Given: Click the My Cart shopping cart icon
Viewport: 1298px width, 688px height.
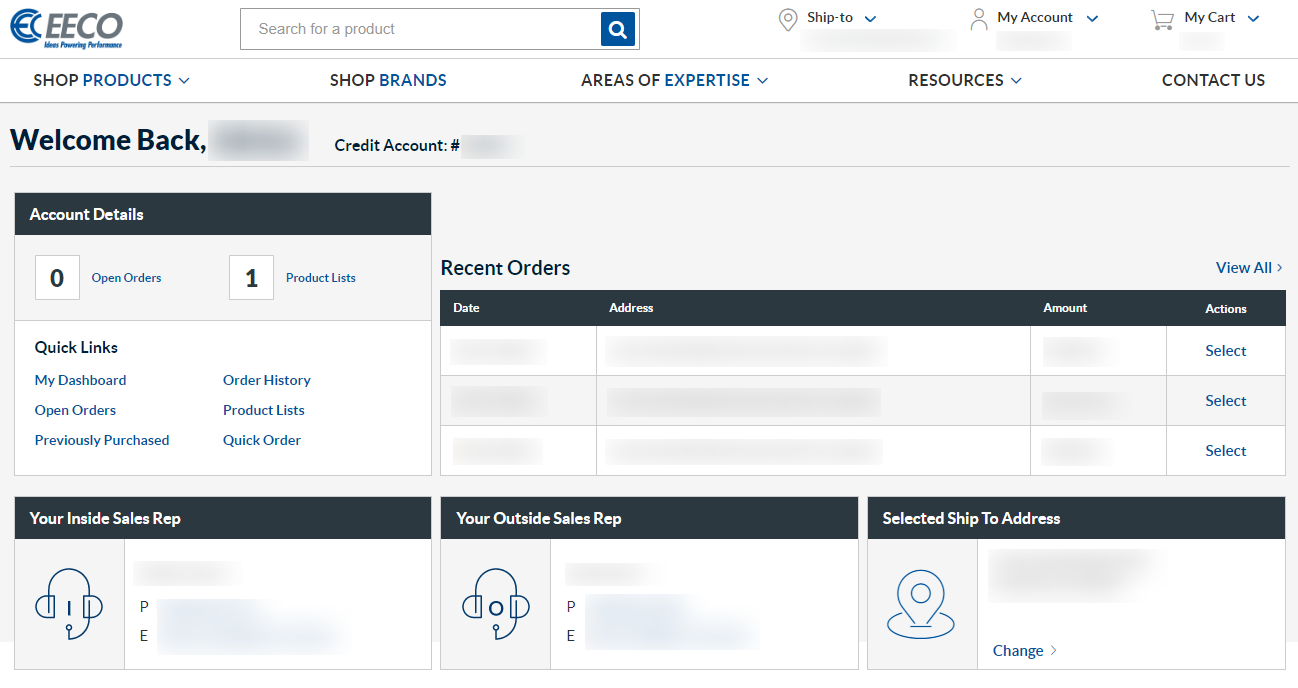Looking at the screenshot, I should tap(1162, 19).
